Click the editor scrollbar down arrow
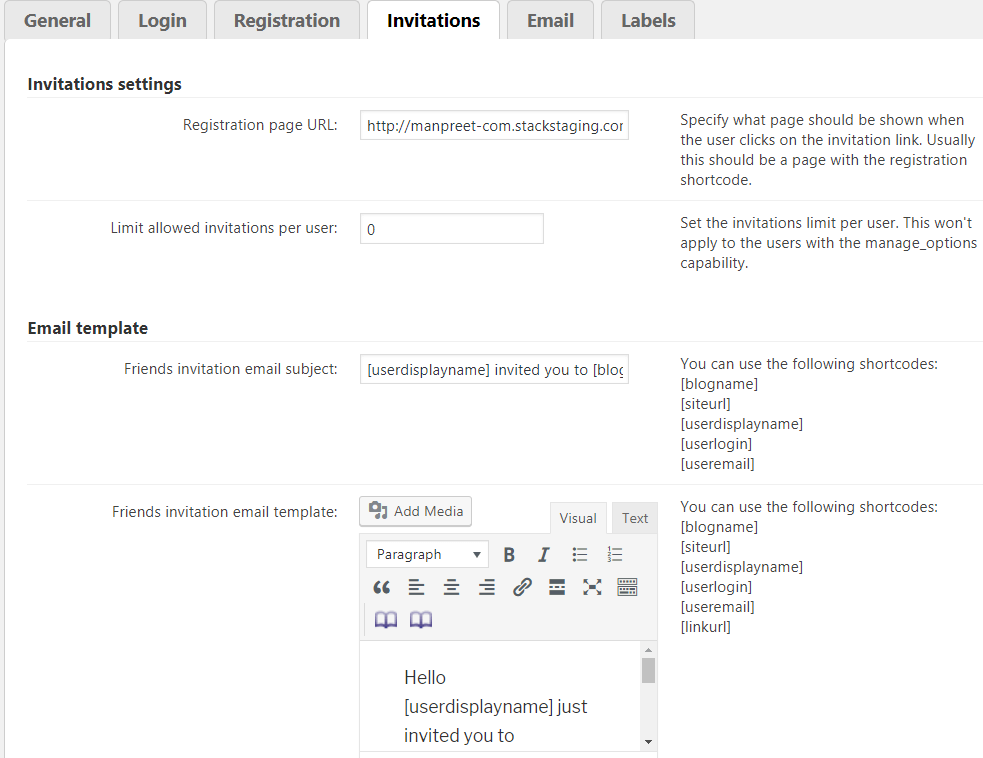Viewport: 983px width, 758px height. (x=648, y=741)
